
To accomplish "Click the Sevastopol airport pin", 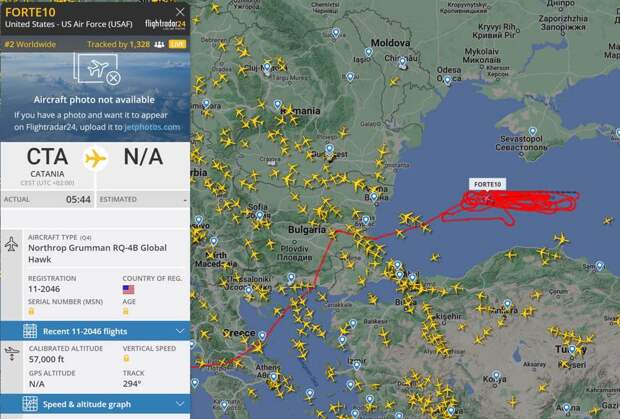I will pyautogui.click(x=533, y=131).
